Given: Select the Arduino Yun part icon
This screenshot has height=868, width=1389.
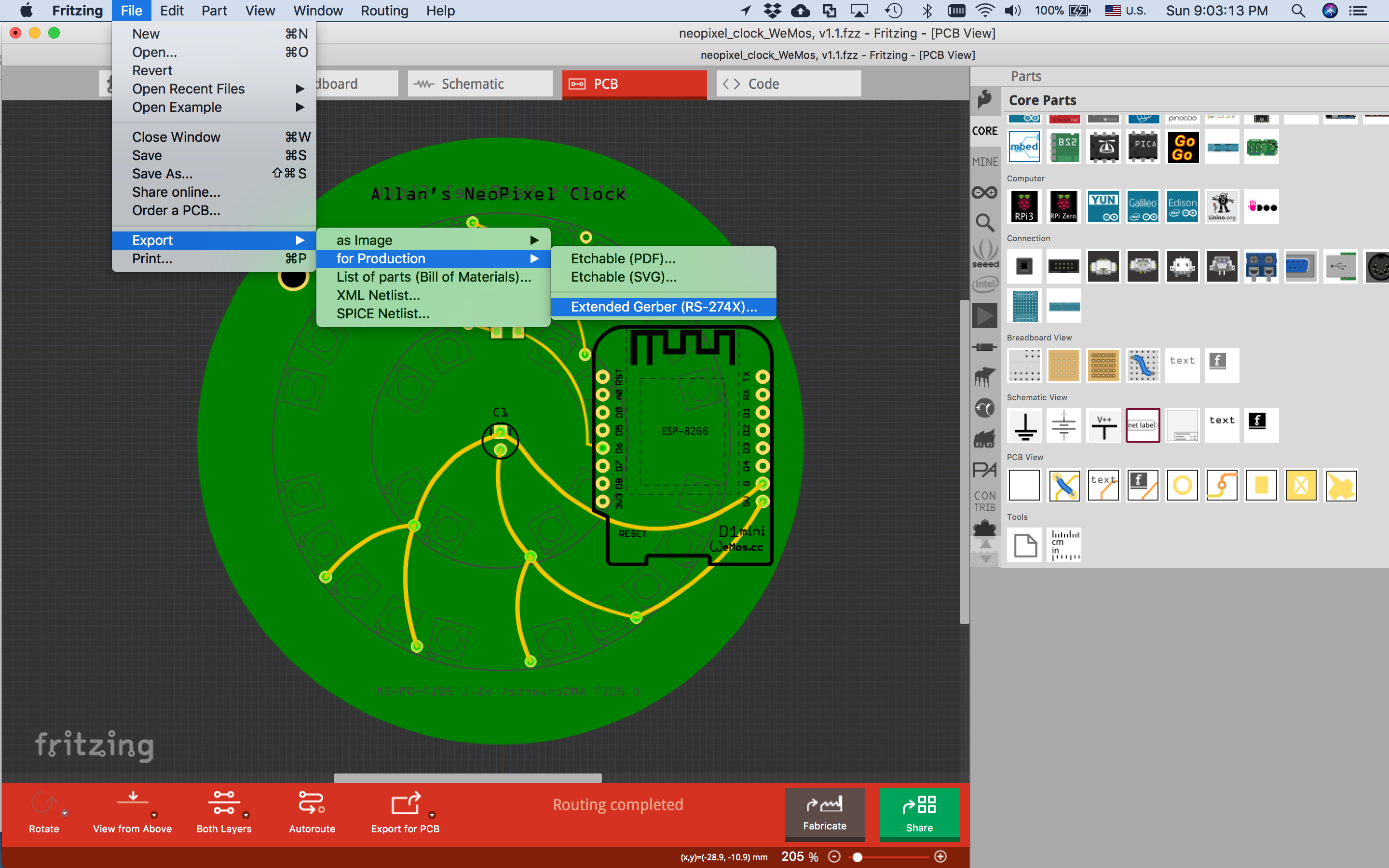Looking at the screenshot, I should point(1103,207).
